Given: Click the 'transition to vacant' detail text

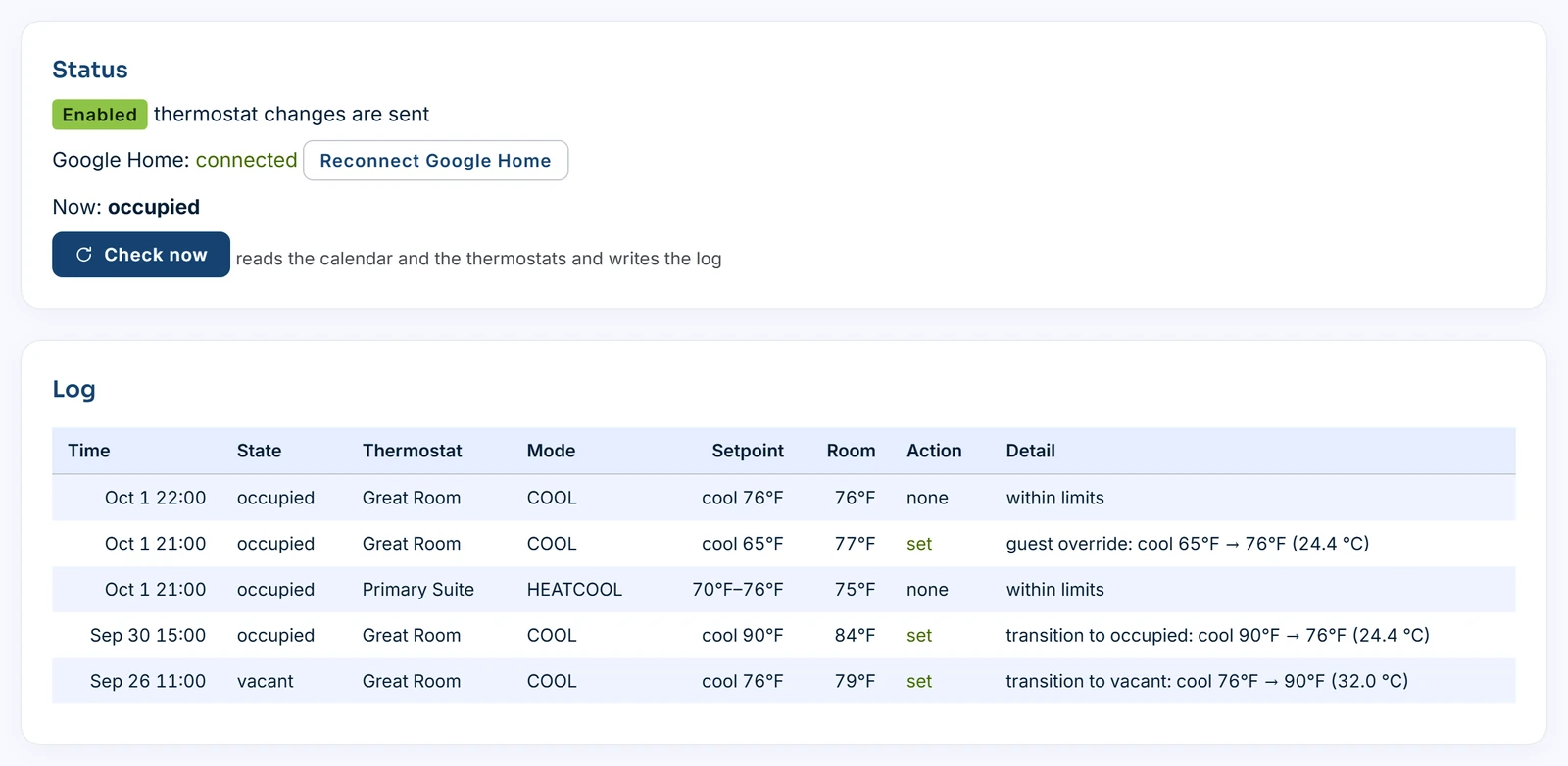Looking at the screenshot, I should point(1206,681).
